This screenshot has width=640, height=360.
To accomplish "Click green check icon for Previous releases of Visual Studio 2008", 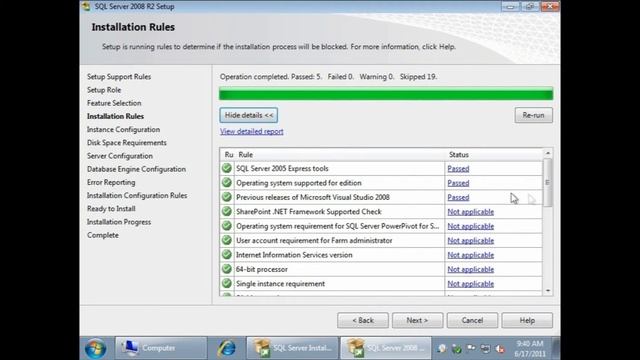I will point(227,197).
